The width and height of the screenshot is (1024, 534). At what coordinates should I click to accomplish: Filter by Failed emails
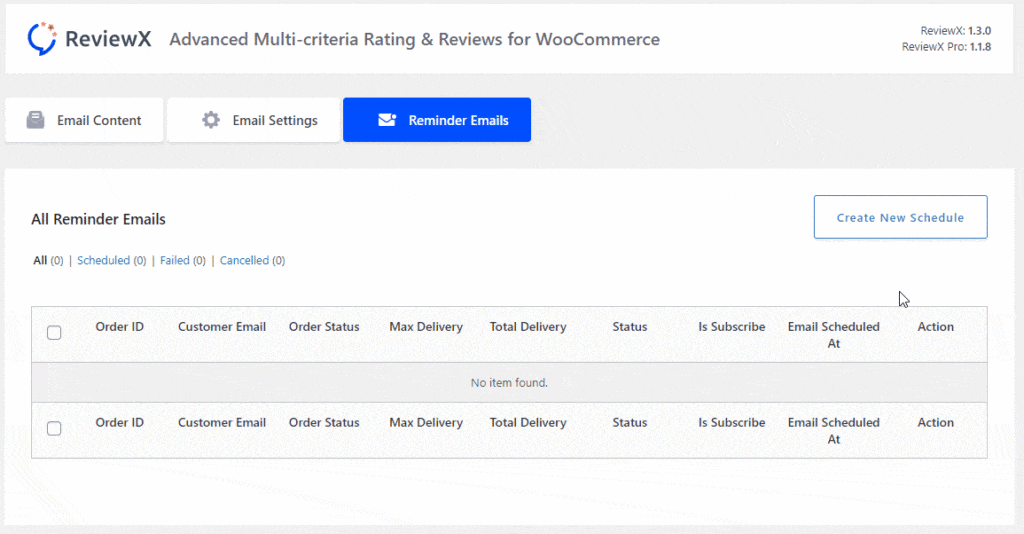pyautogui.click(x=174, y=260)
